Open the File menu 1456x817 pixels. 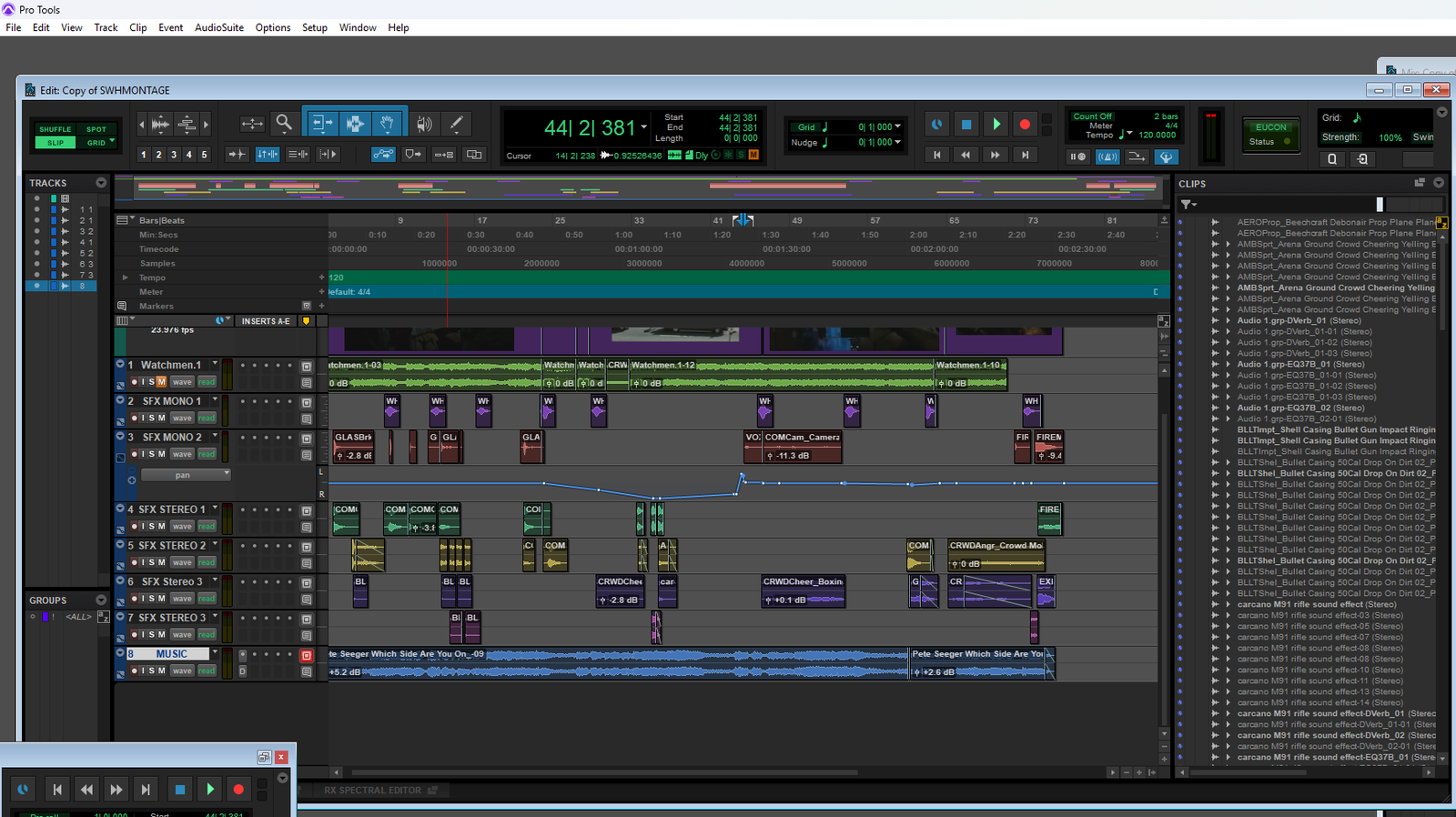click(x=14, y=27)
